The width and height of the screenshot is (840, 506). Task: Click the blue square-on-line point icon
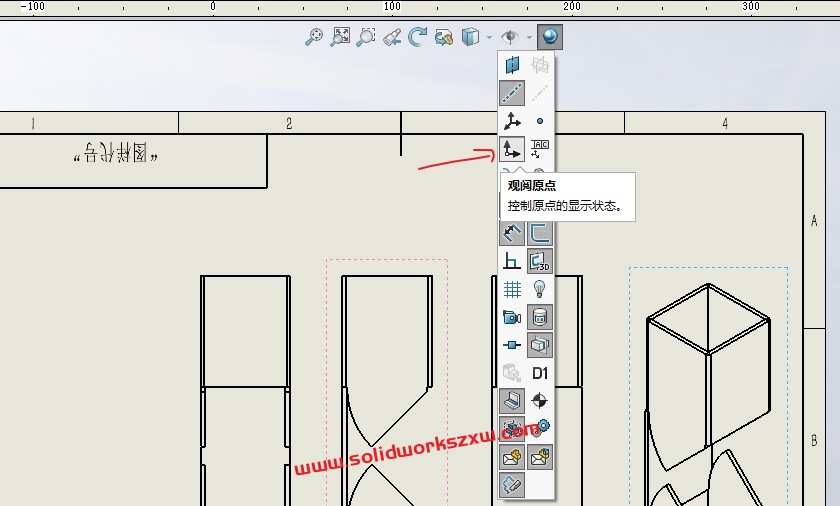coord(512,345)
